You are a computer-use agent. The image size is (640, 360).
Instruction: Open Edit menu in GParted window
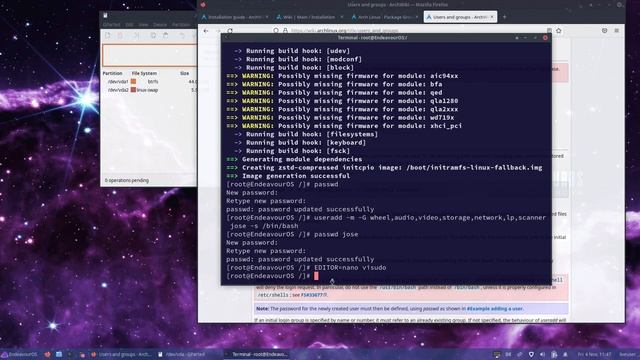pos(129,24)
